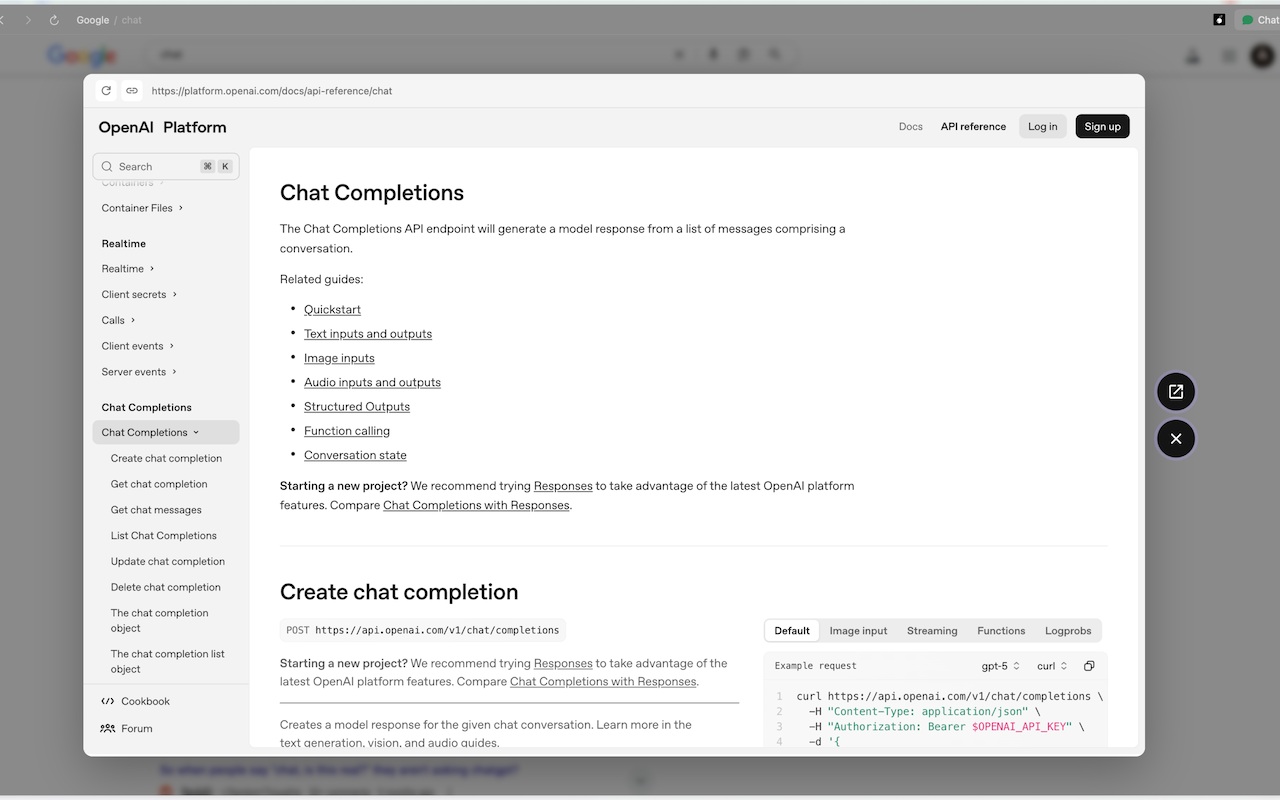Click the reload icon in preview bar
This screenshot has width=1280, height=800.
pos(106,91)
